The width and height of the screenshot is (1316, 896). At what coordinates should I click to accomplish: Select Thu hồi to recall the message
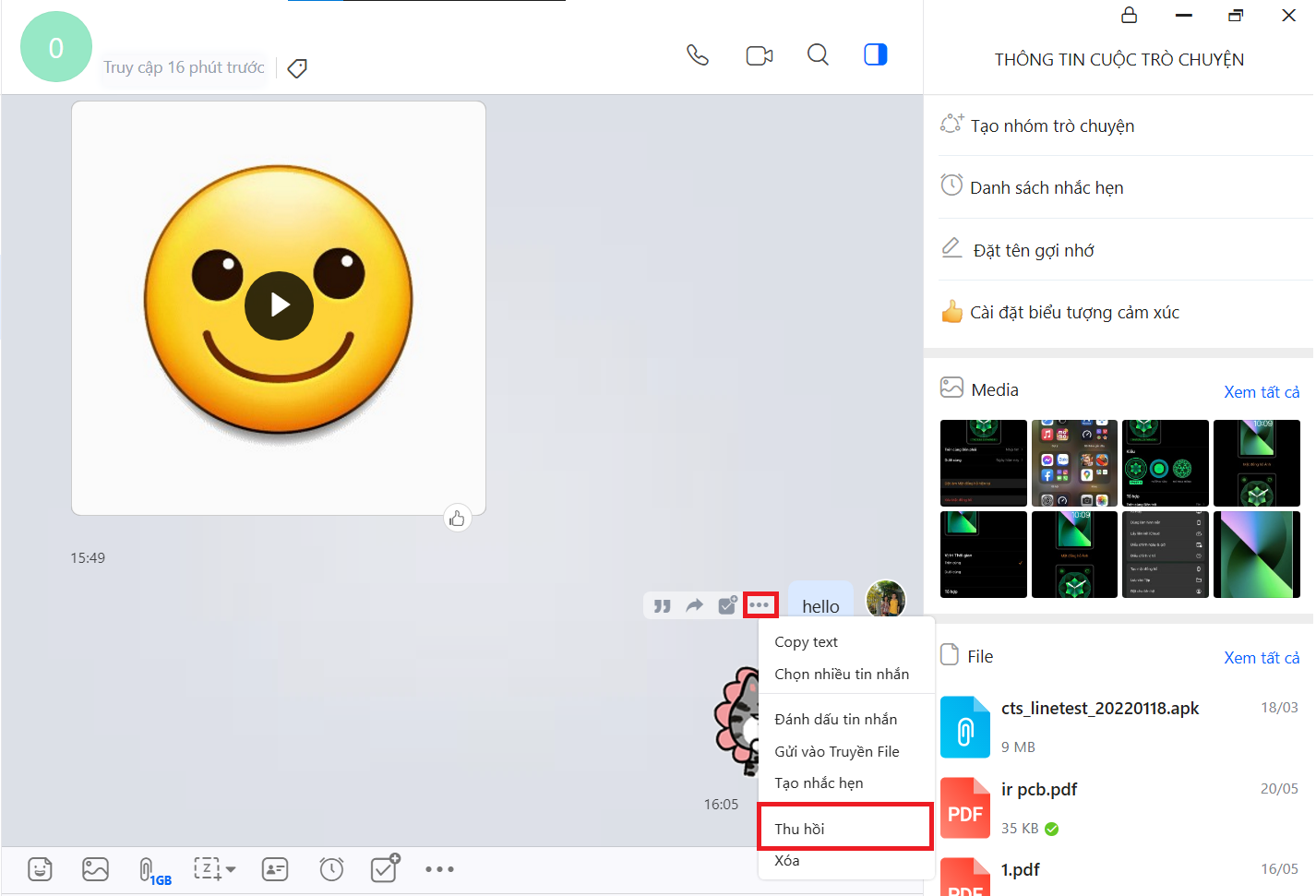coord(800,829)
